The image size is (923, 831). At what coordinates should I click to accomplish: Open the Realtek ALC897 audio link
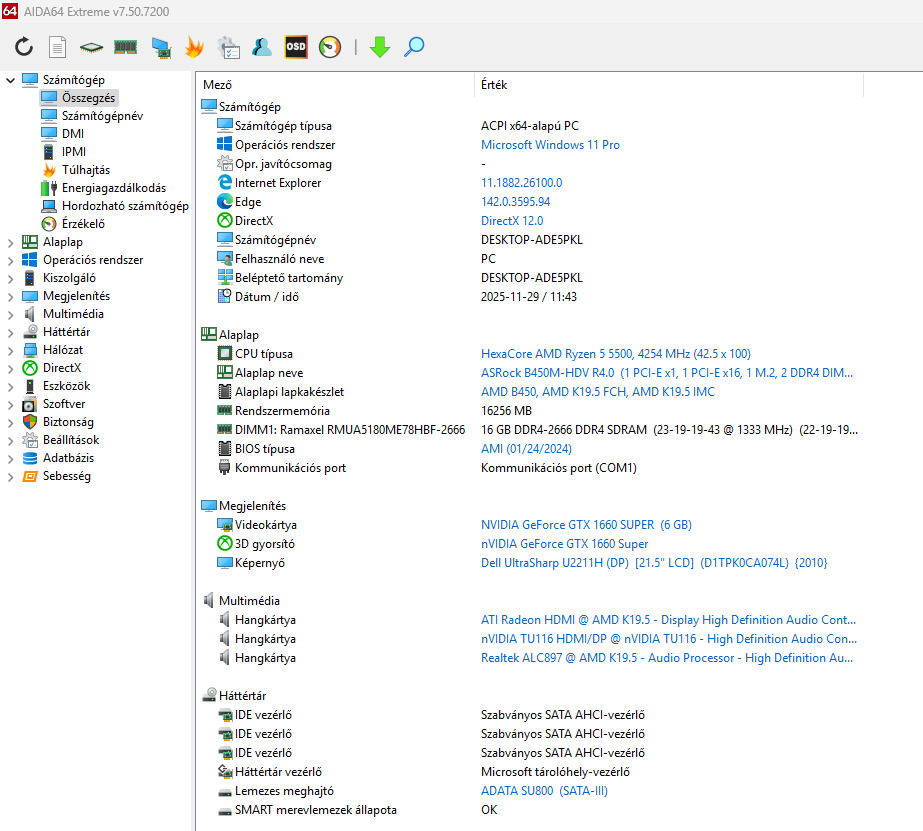coord(667,658)
